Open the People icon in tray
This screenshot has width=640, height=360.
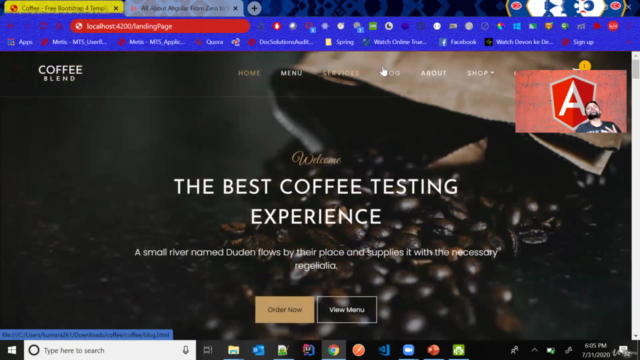[515, 350]
